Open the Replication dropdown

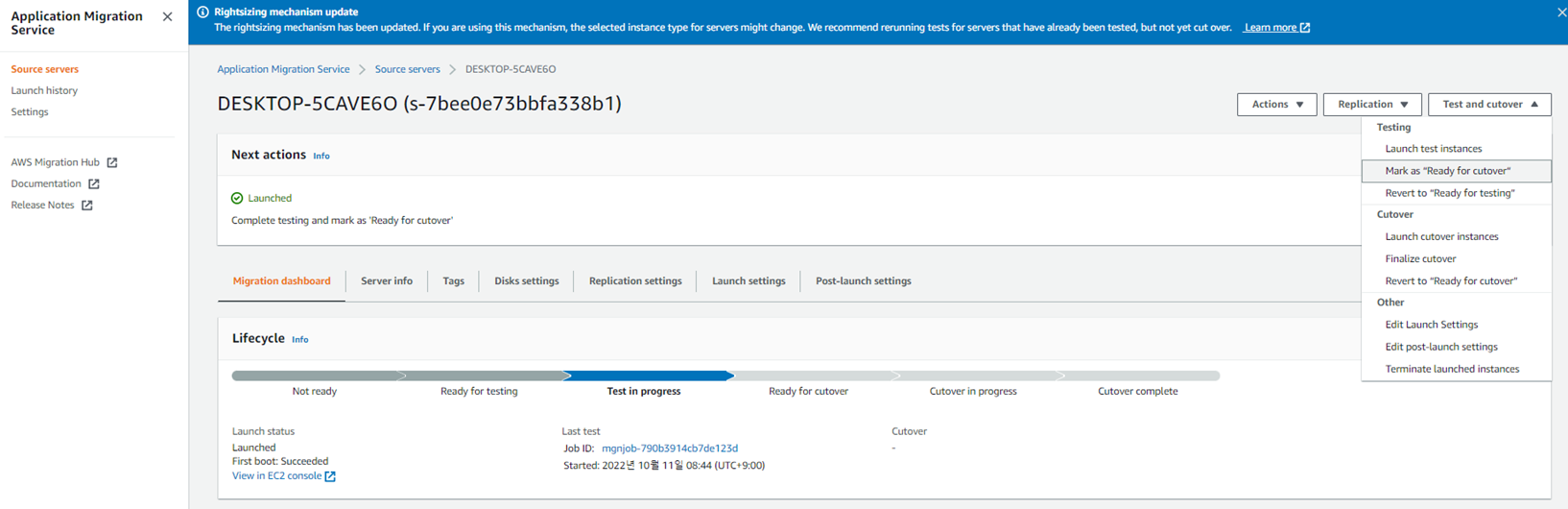1372,104
